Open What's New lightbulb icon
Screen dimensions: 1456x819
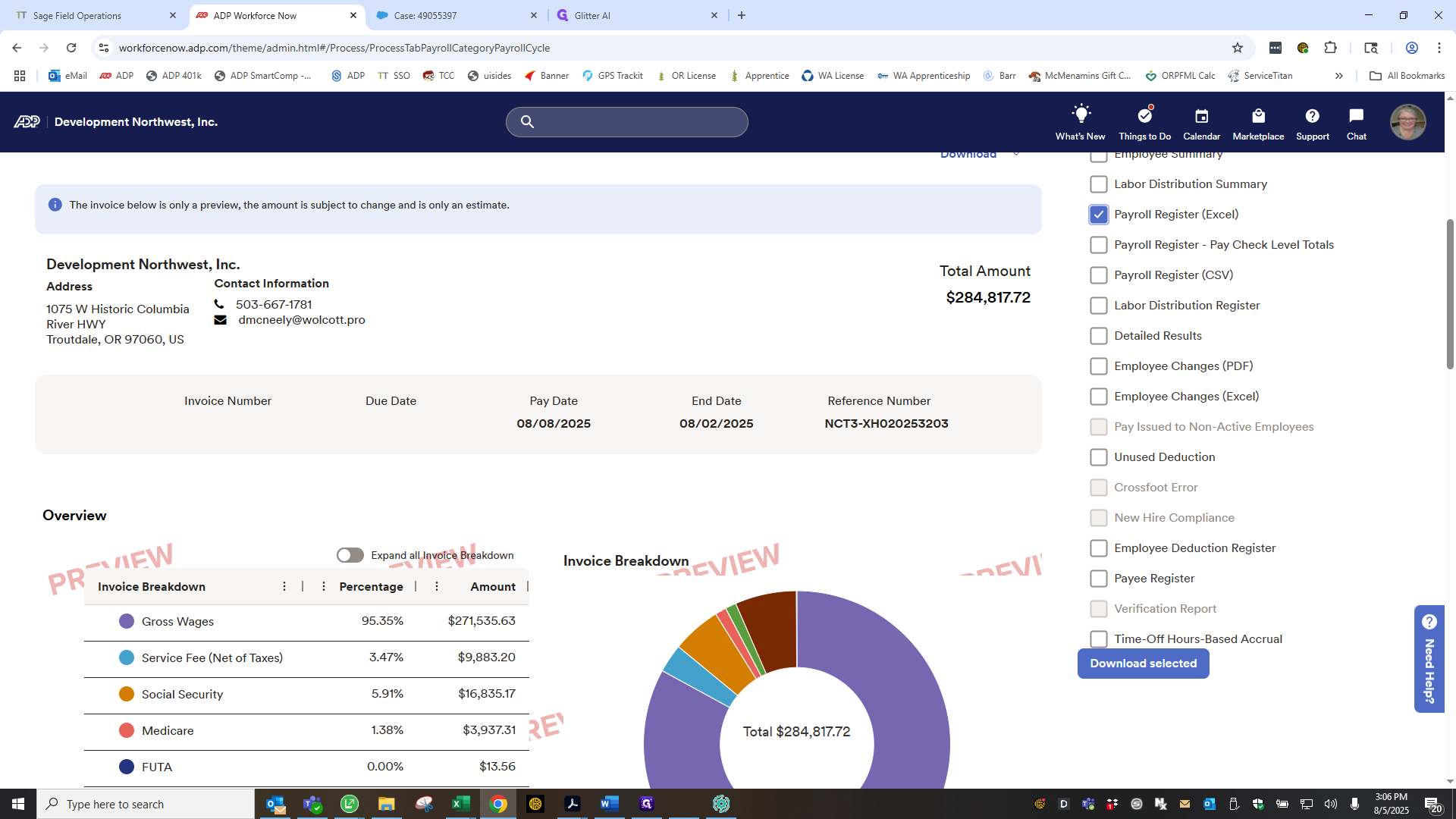pos(1081,115)
